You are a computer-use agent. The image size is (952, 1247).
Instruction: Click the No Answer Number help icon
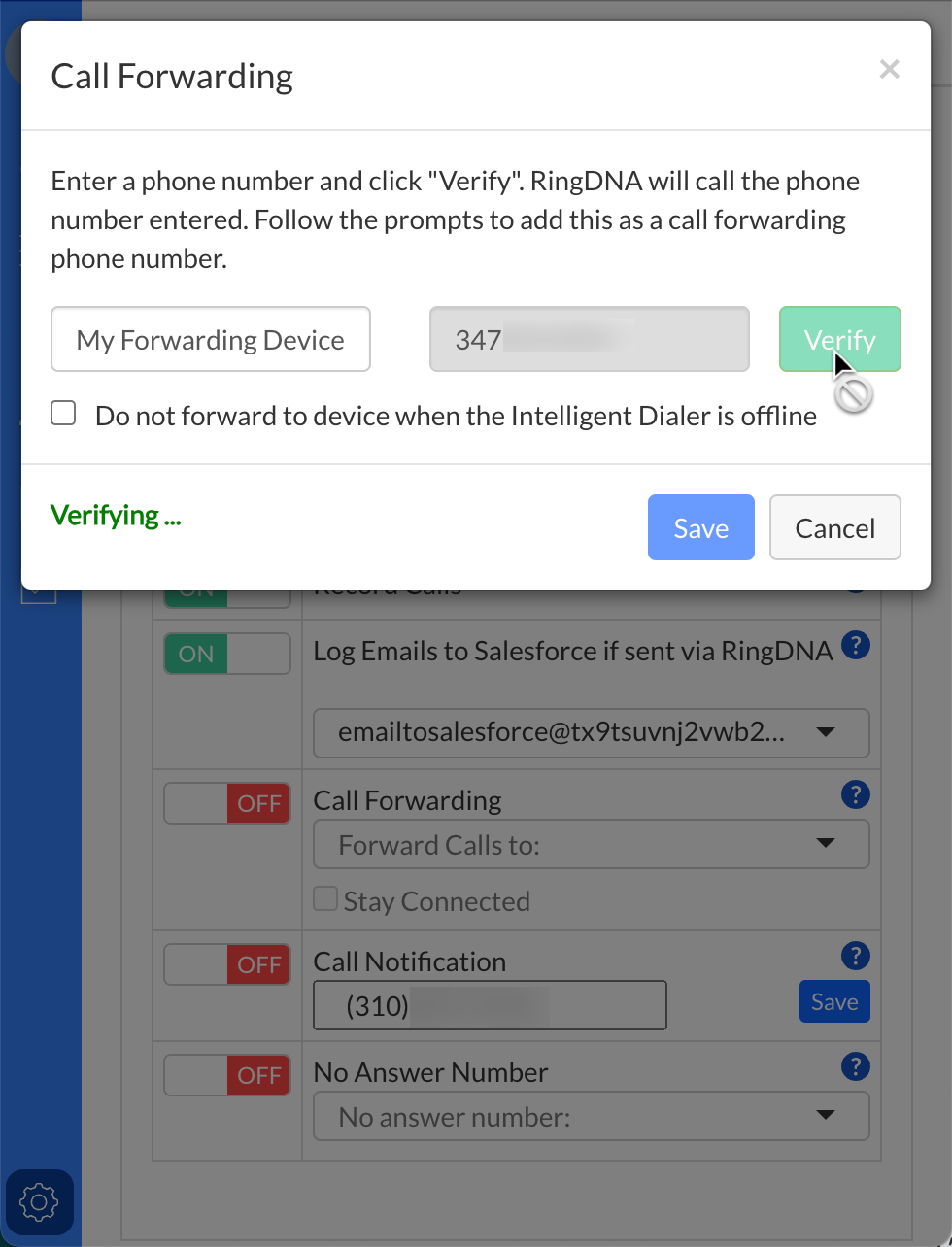click(855, 1066)
